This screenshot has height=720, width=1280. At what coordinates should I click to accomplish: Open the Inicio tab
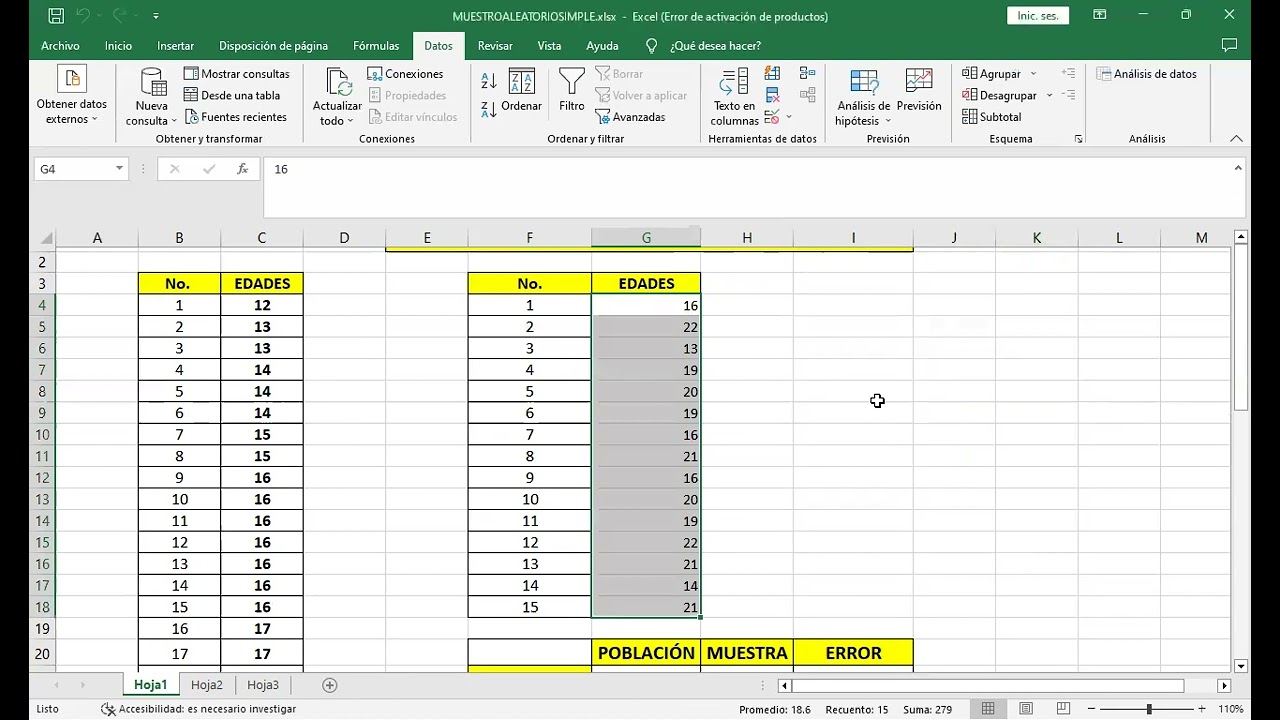tap(118, 46)
